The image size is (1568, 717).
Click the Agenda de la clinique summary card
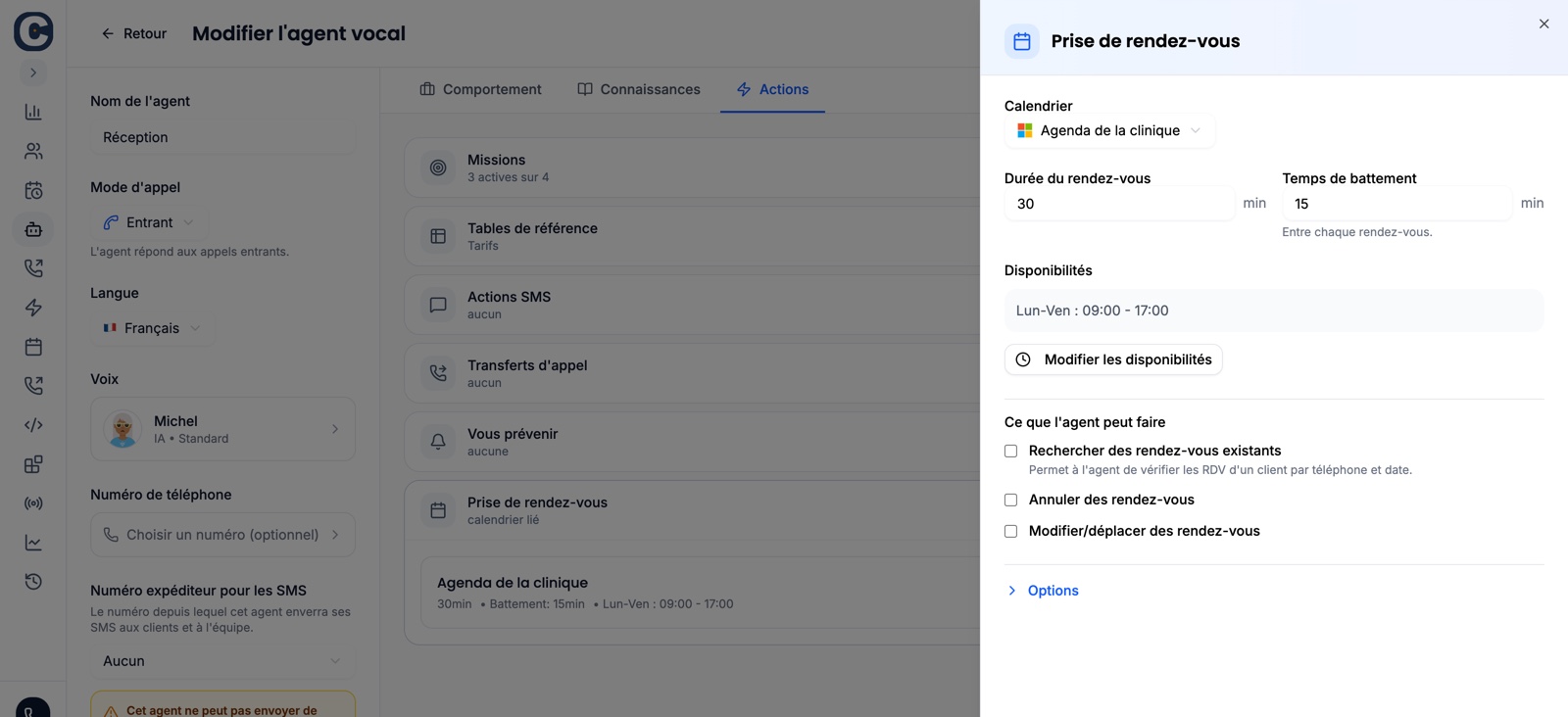click(x=700, y=593)
